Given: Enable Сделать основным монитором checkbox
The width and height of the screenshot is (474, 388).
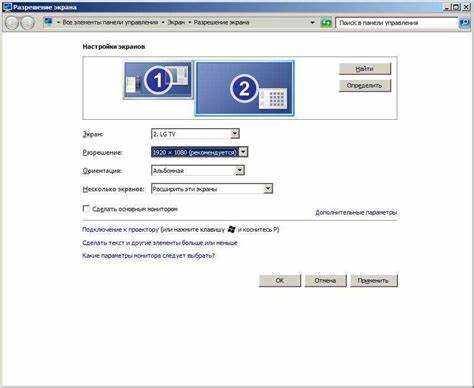Looking at the screenshot, I should pyautogui.click(x=86, y=209).
